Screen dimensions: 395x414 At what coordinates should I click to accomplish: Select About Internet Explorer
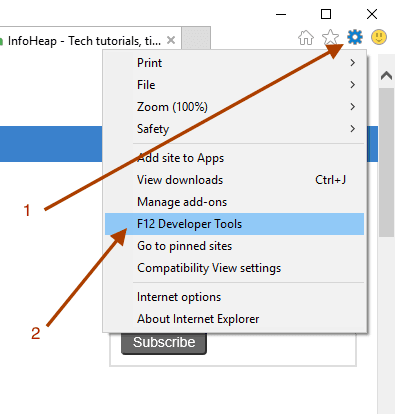[234, 319]
